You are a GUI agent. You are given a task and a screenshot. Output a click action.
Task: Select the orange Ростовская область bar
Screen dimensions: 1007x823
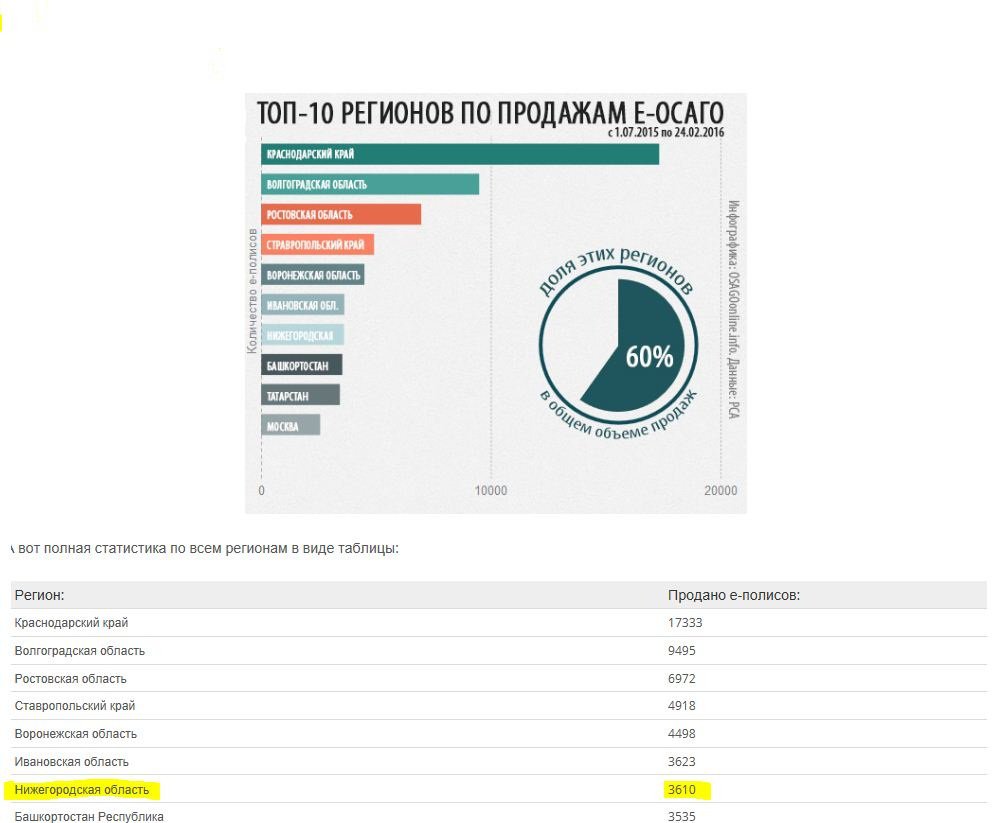341,215
